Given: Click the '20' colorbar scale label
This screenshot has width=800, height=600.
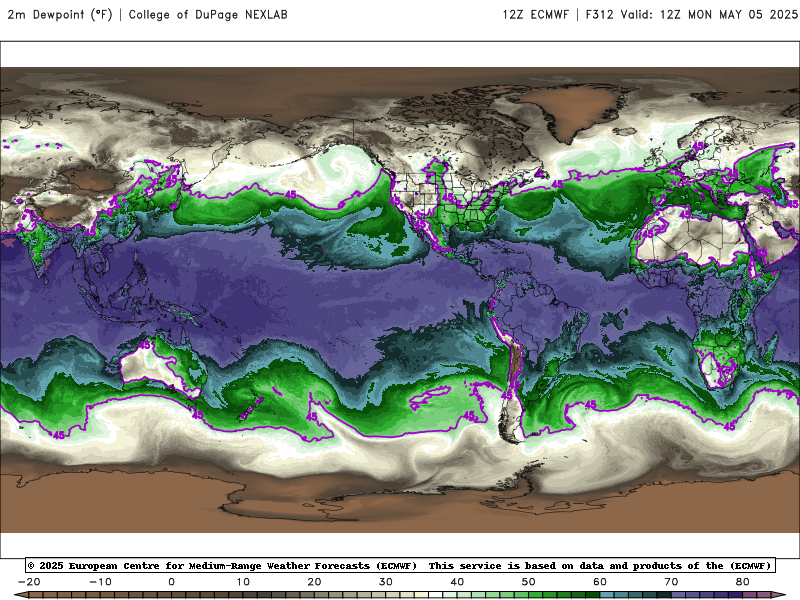Looking at the screenshot, I should [314, 582].
